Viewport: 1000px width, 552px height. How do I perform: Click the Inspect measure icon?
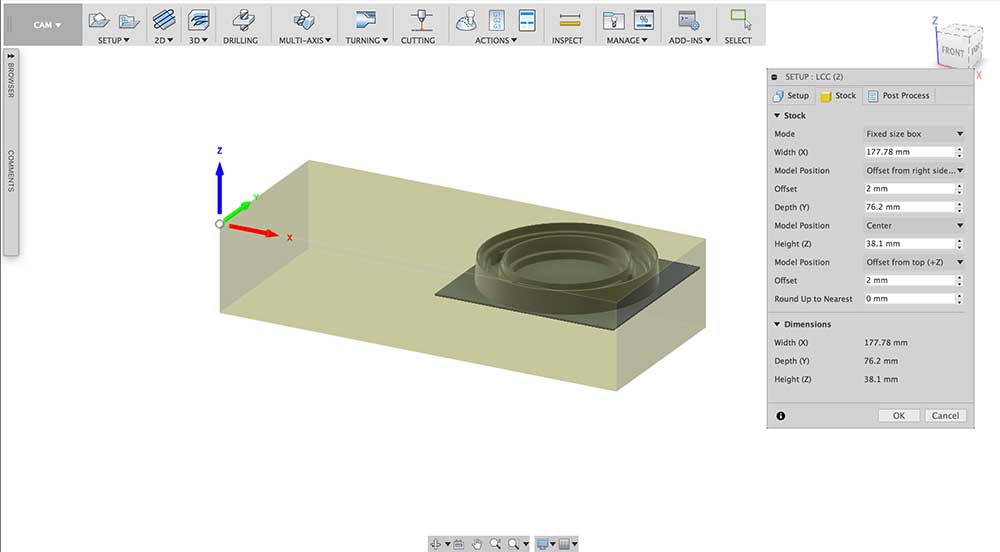click(570, 20)
